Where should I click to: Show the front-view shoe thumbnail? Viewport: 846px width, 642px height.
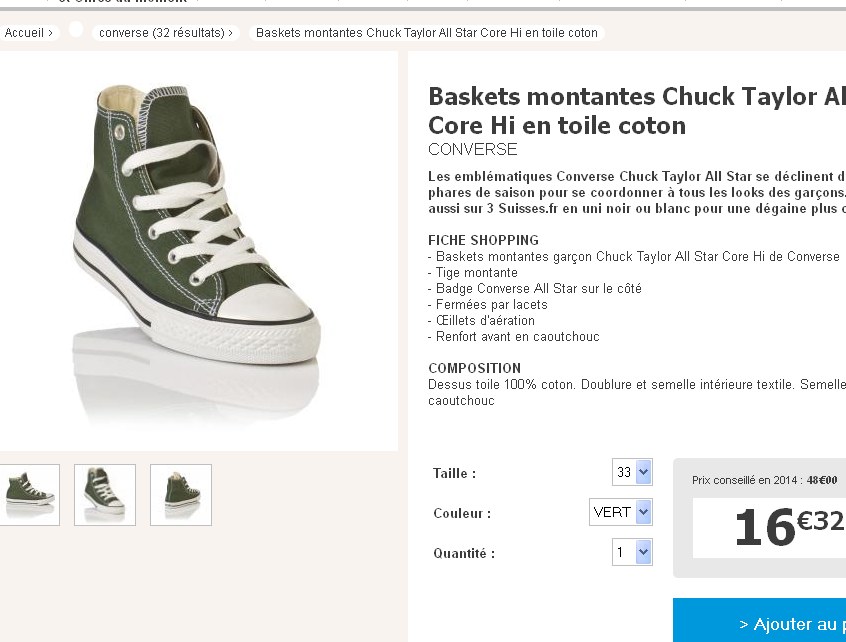point(105,494)
